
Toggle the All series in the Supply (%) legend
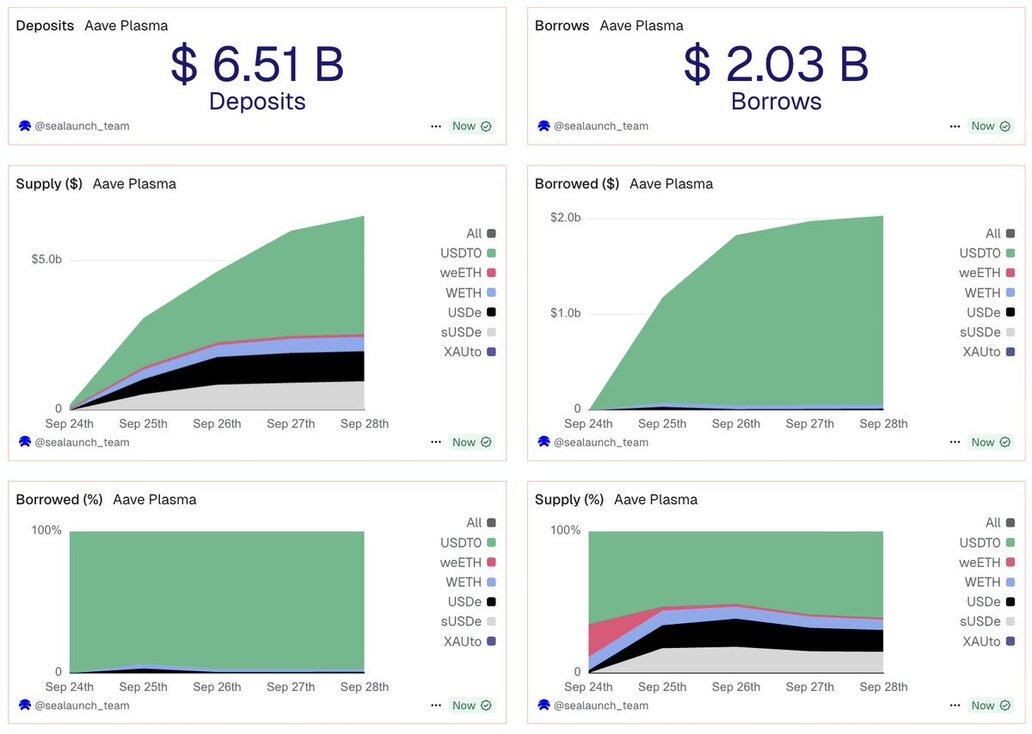click(x=1000, y=523)
